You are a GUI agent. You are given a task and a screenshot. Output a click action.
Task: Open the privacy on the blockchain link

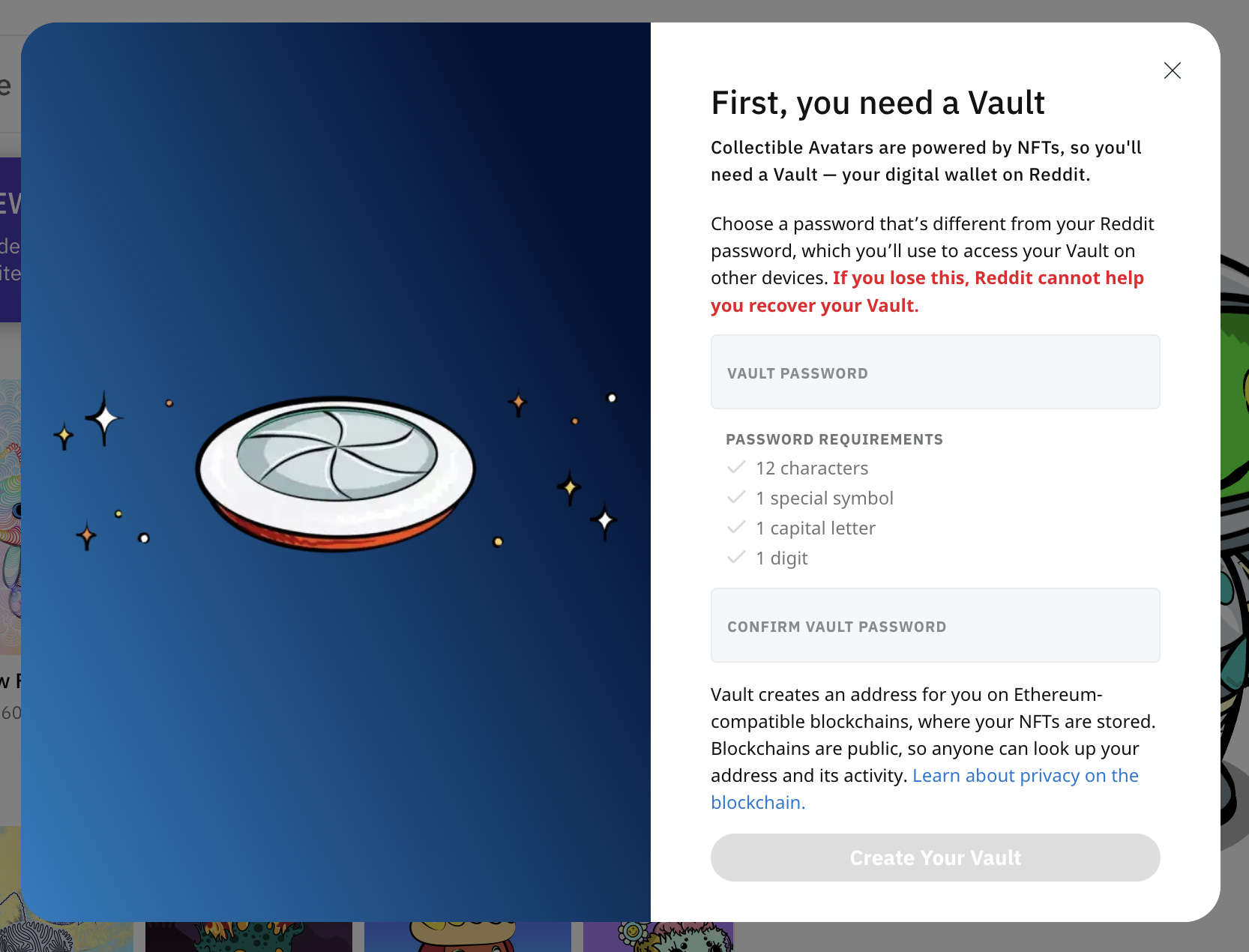pos(924,789)
